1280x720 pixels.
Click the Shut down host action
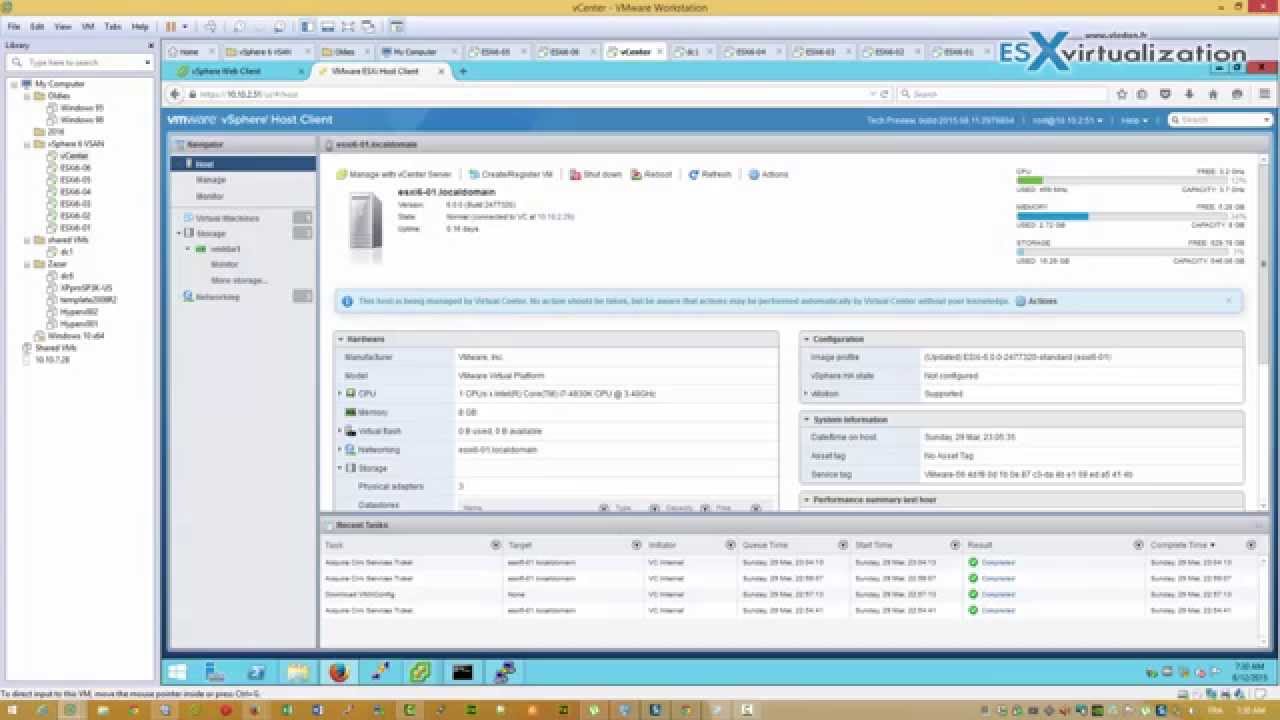coord(596,174)
